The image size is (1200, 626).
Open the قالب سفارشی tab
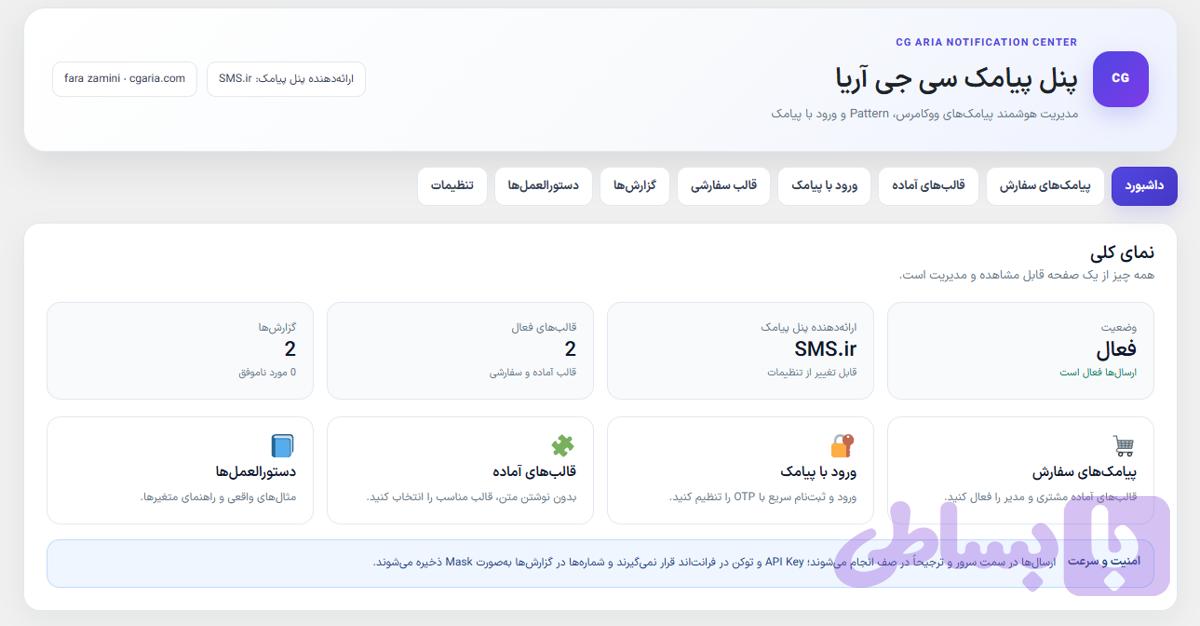(723, 186)
